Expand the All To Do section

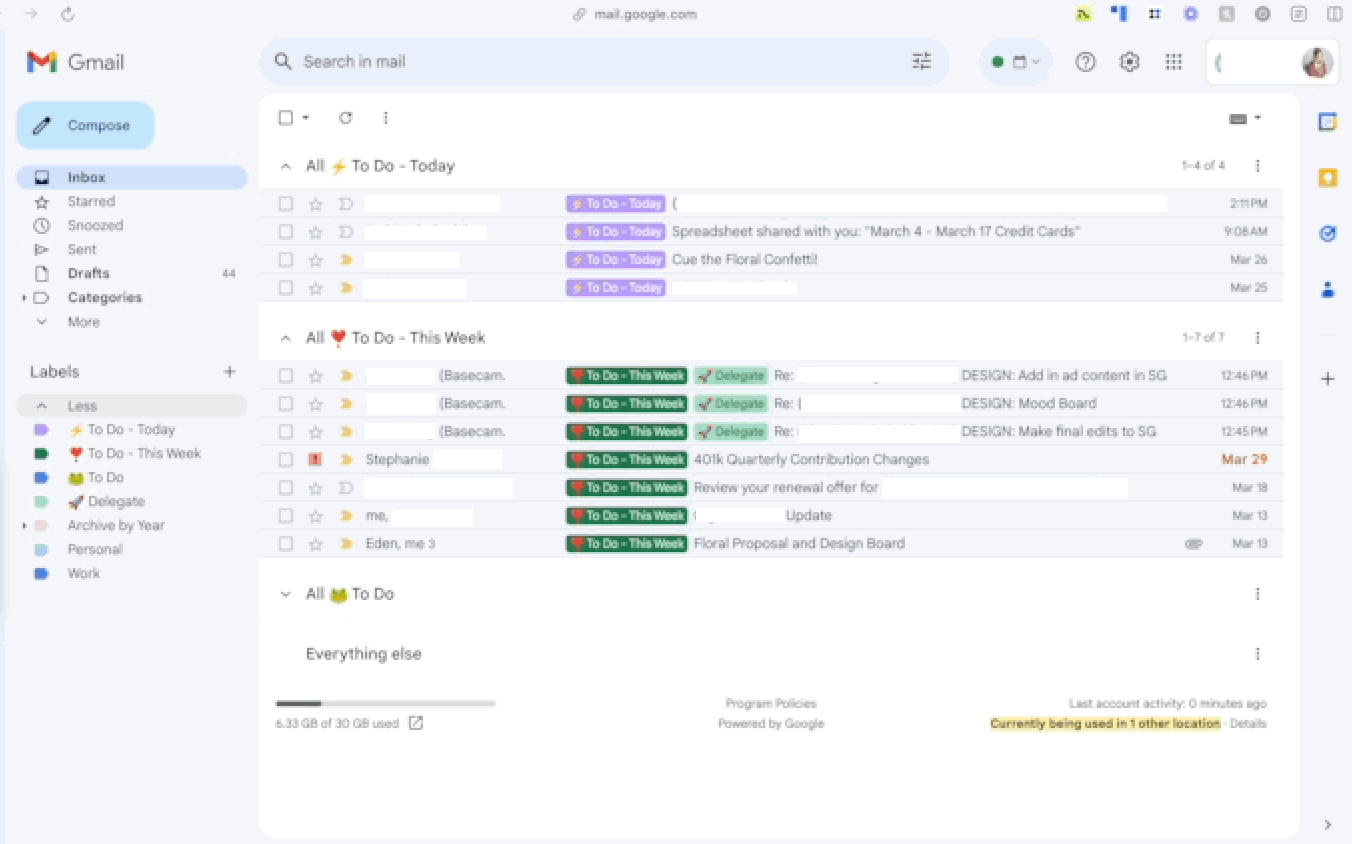[286, 594]
